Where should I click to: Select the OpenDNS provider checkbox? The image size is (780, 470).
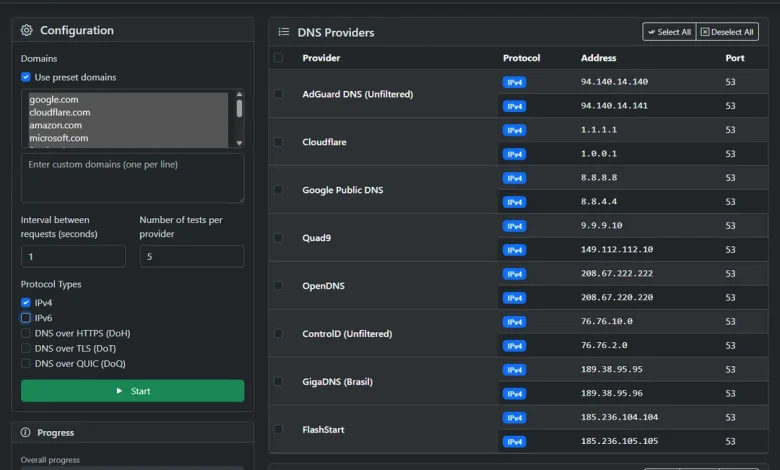[279, 285]
